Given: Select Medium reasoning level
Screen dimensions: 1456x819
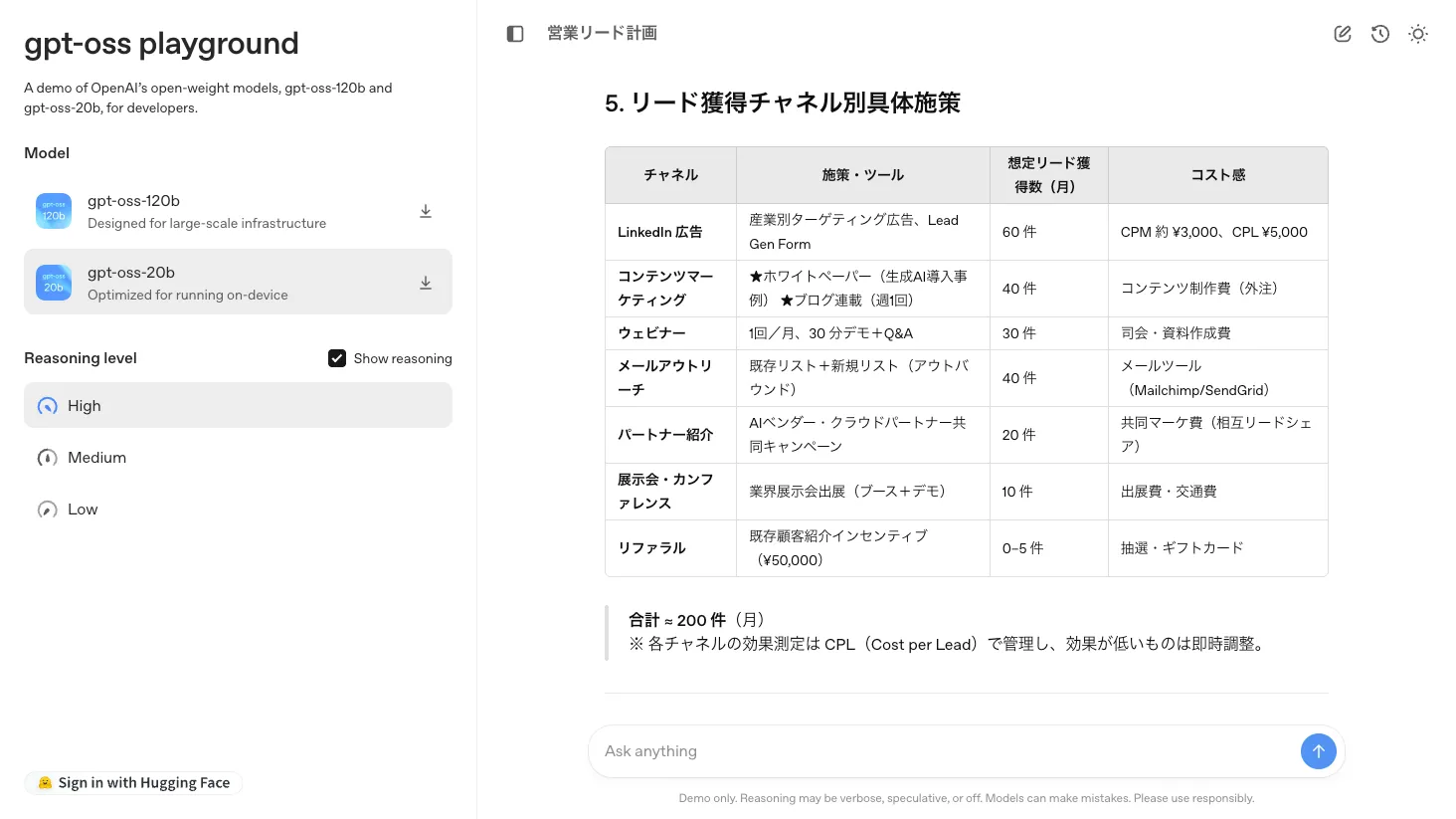Looking at the screenshot, I should [x=238, y=458].
